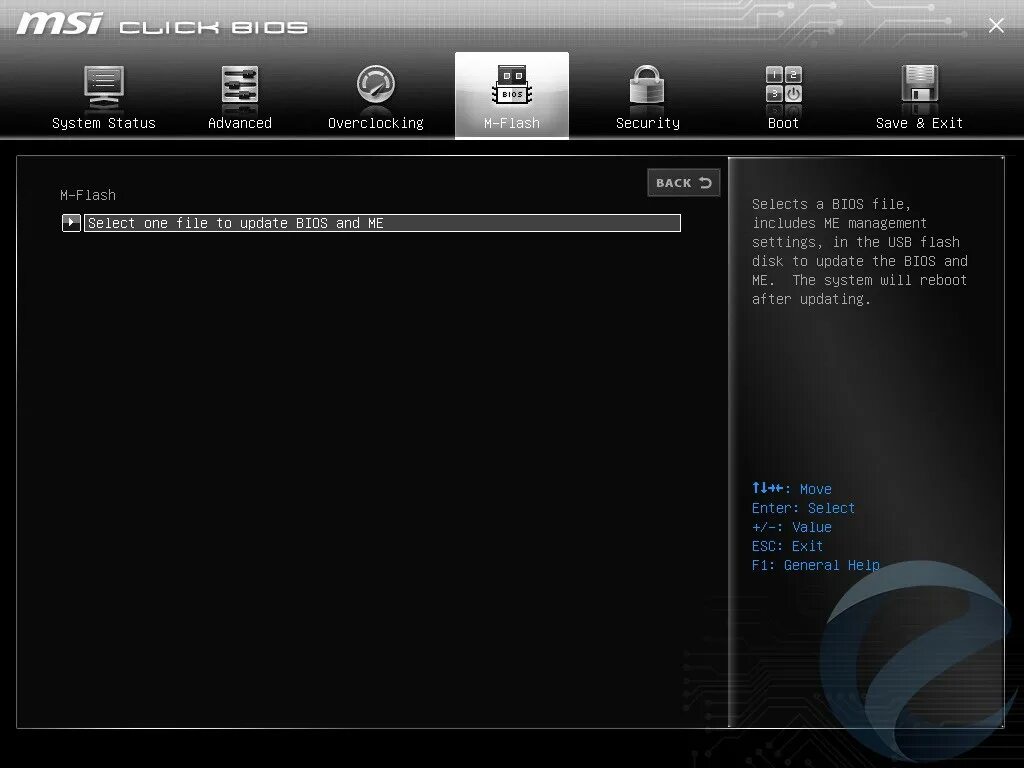Click the Save & Exit tab label
Viewport: 1024px width, 768px height.
click(920, 123)
